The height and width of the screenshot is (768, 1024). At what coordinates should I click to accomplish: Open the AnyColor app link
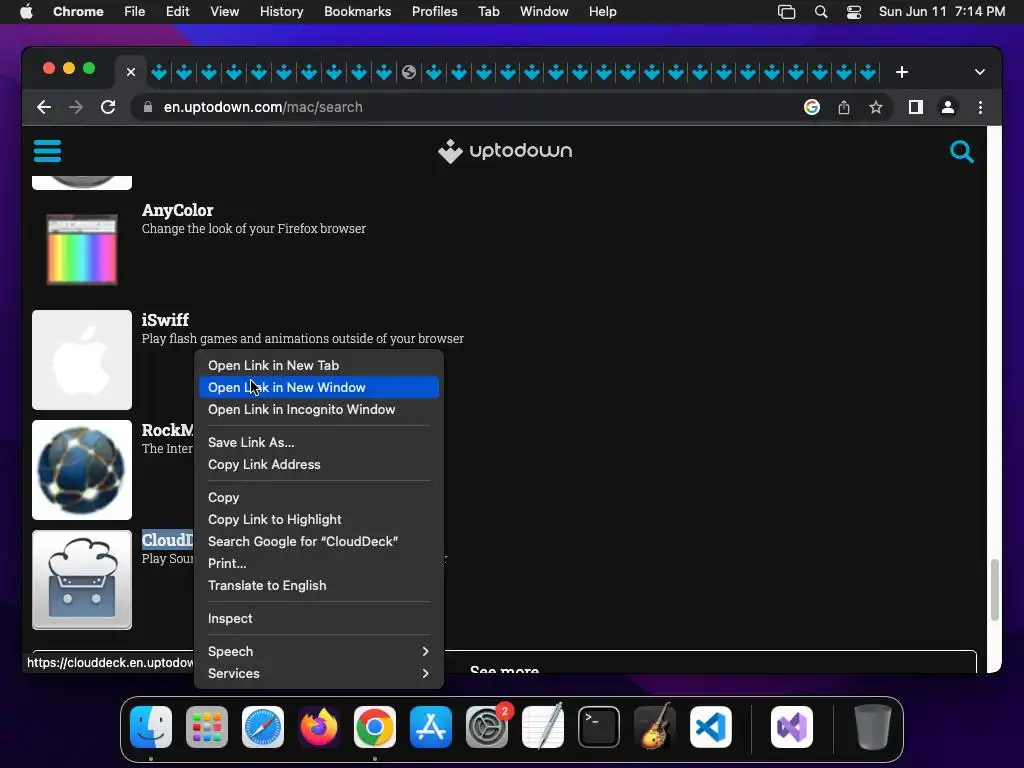pyautogui.click(x=178, y=210)
